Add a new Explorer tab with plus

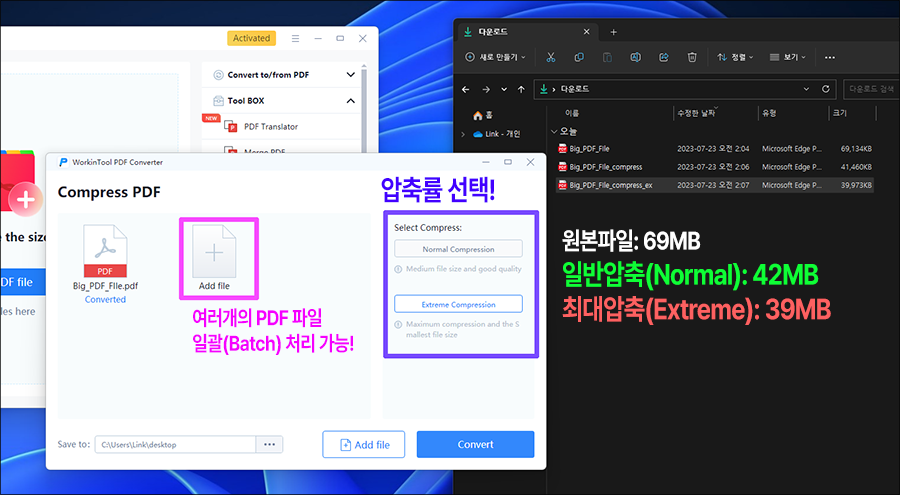tap(613, 32)
